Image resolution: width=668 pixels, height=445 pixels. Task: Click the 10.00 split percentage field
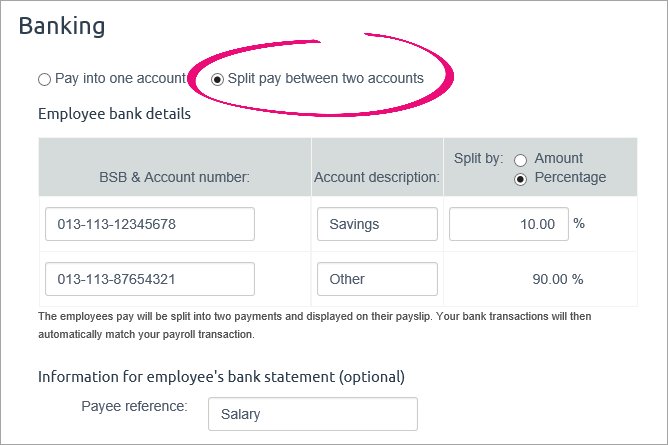click(x=508, y=224)
